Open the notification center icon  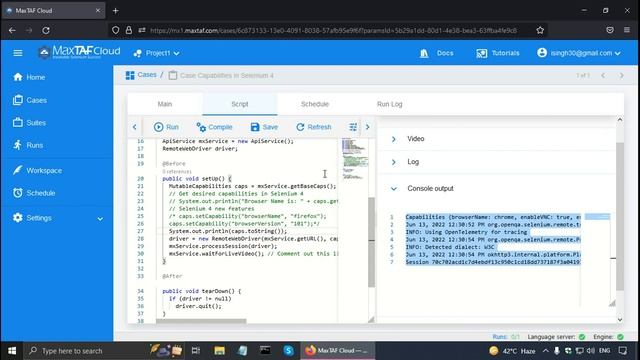pos(622,351)
